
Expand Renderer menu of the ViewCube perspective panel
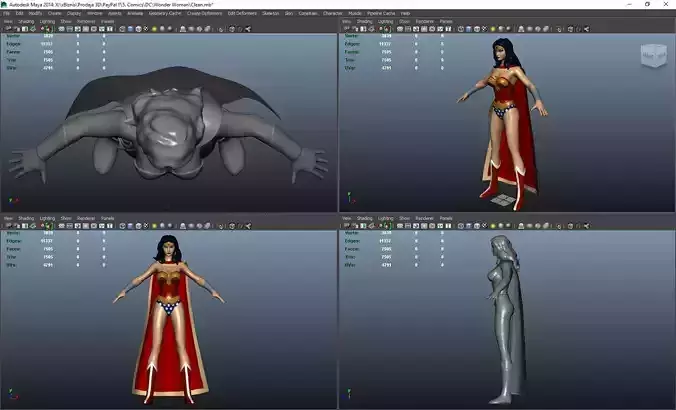tap(425, 21)
